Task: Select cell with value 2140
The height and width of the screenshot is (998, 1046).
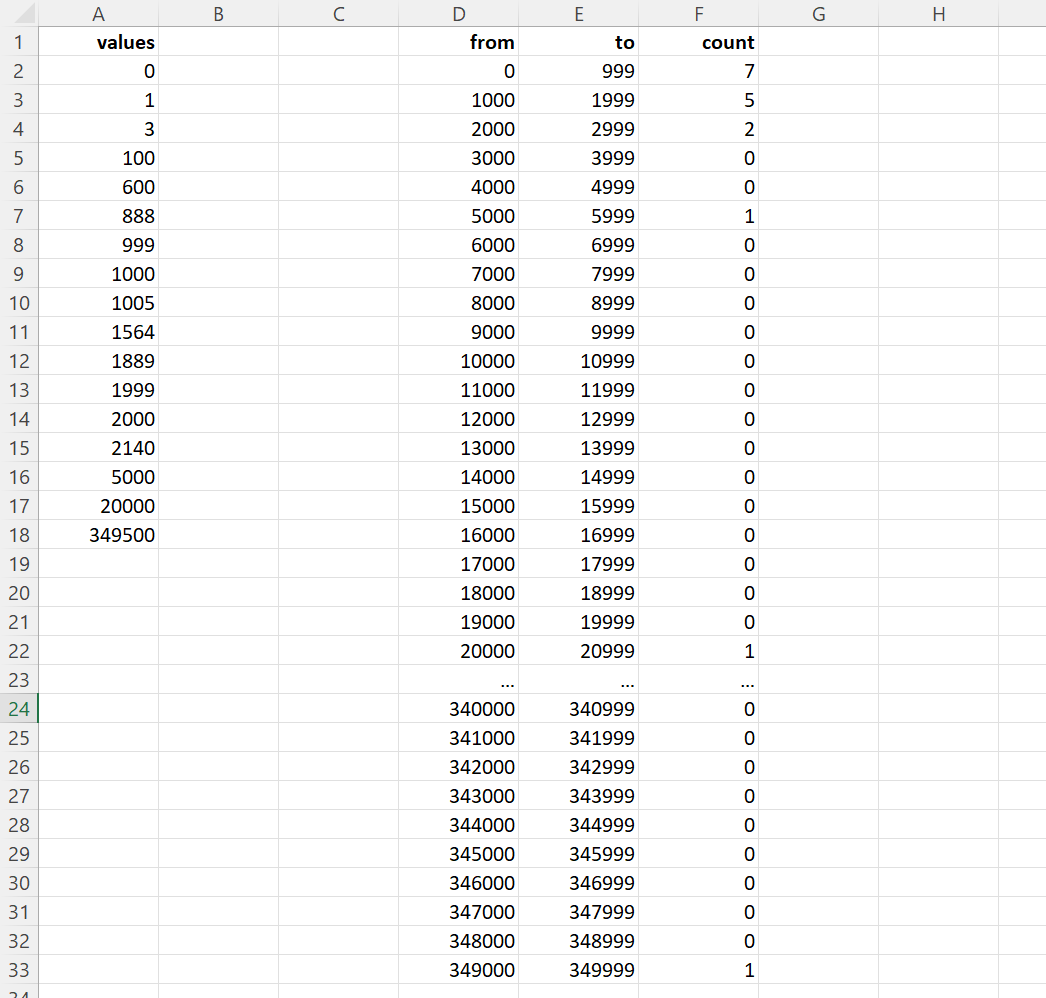Action: click(x=99, y=448)
